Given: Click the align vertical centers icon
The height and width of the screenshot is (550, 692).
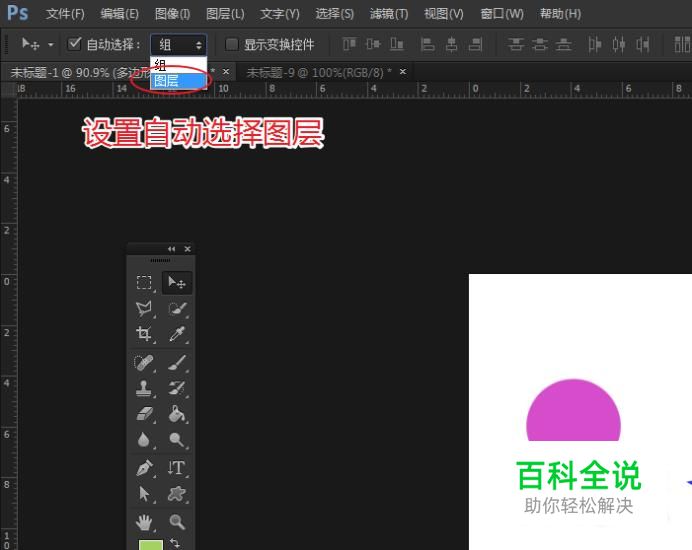Looking at the screenshot, I should 373,44.
